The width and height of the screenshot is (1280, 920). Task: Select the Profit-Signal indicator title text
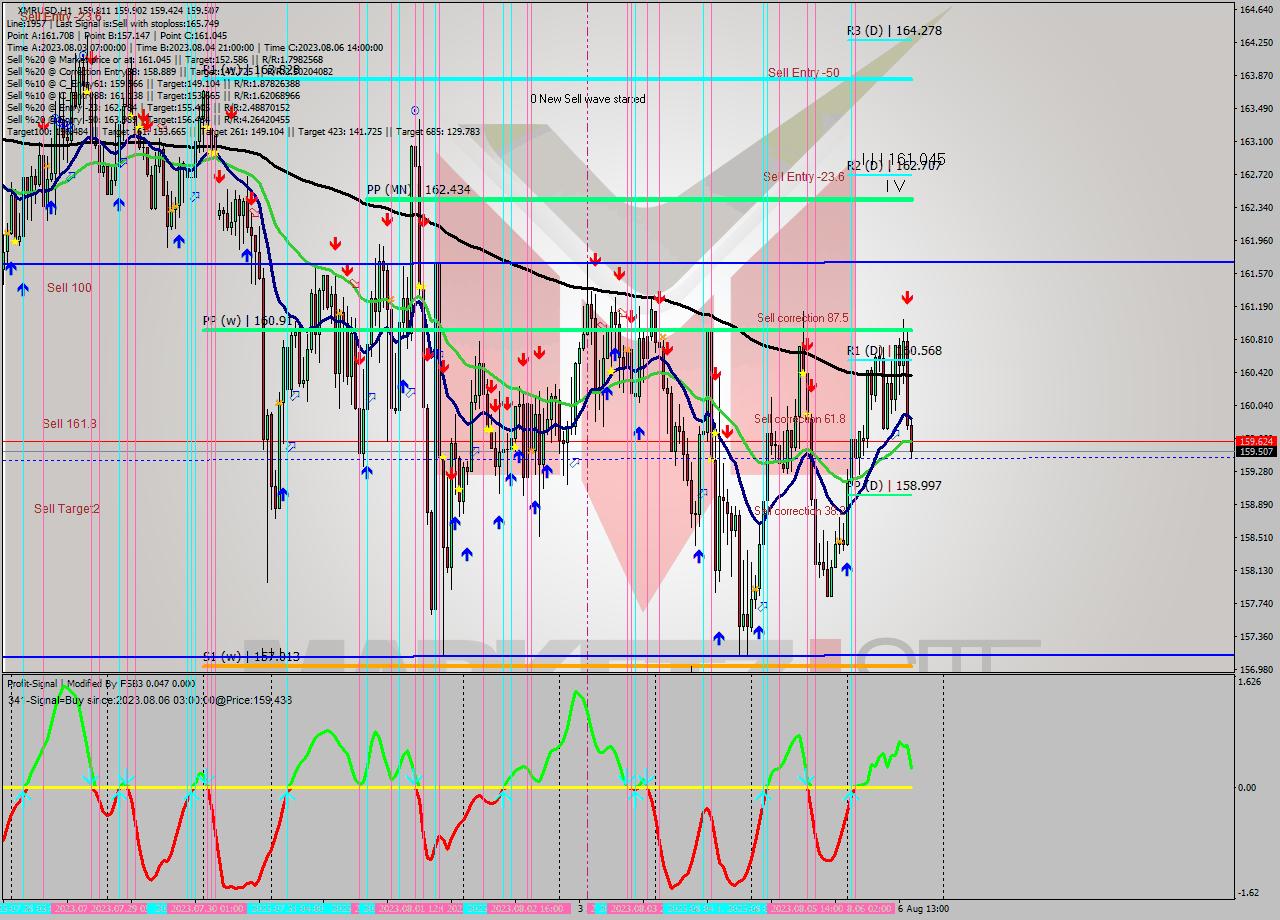(100, 684)
